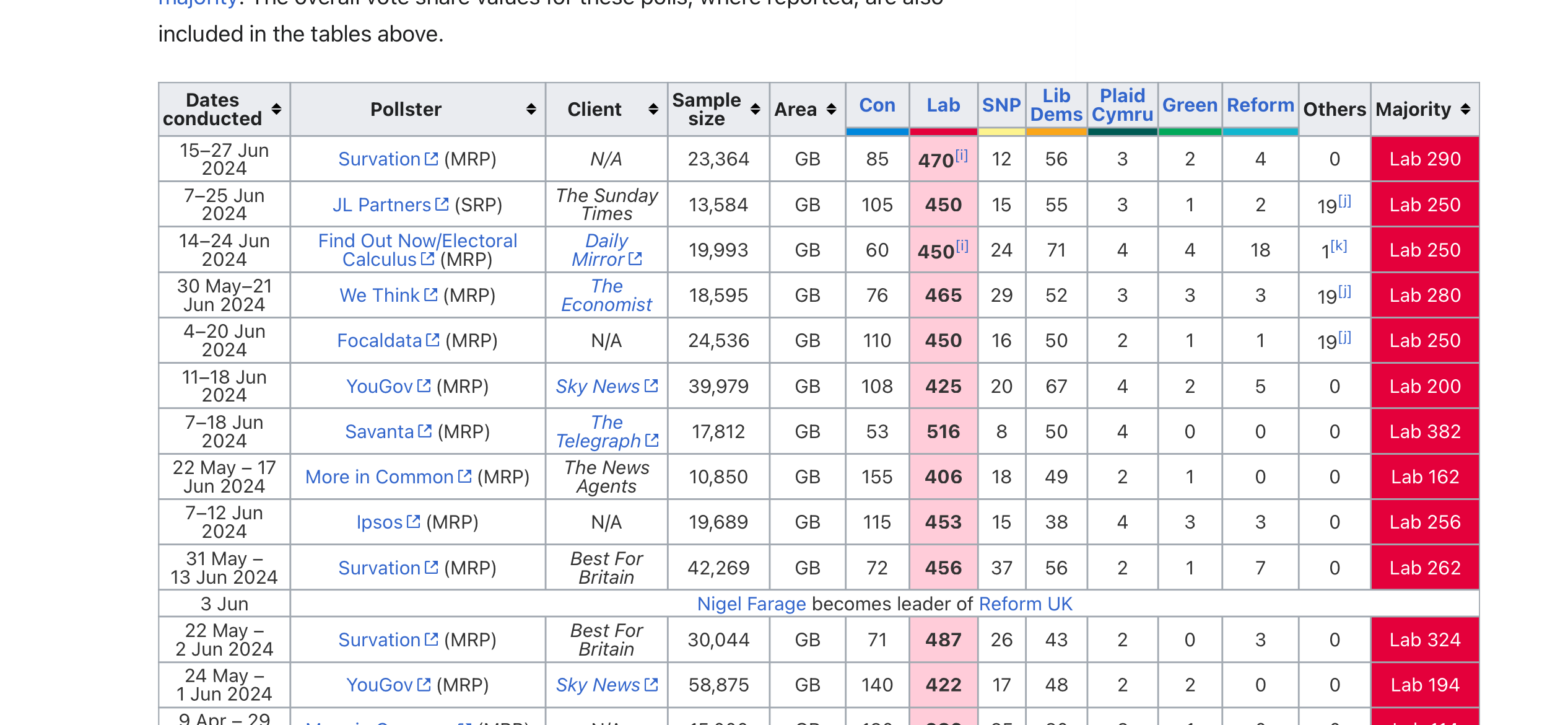The width and height of the screenshot is (1568, 725).
Task: Open footnote [j] in We Think row
Action: coord(1344,291)
